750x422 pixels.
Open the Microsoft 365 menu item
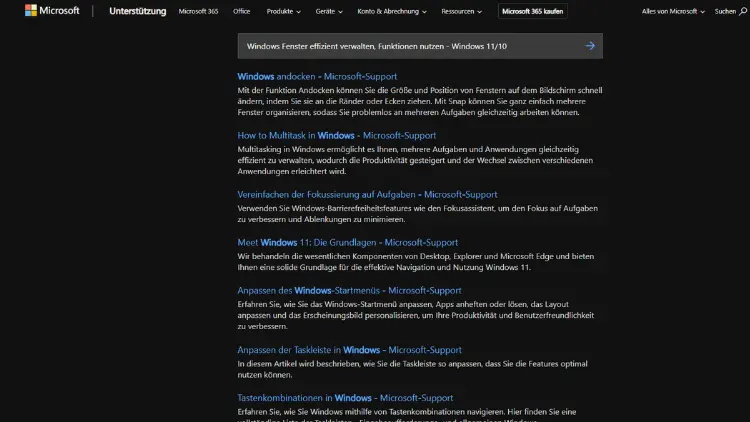point(198,11)
